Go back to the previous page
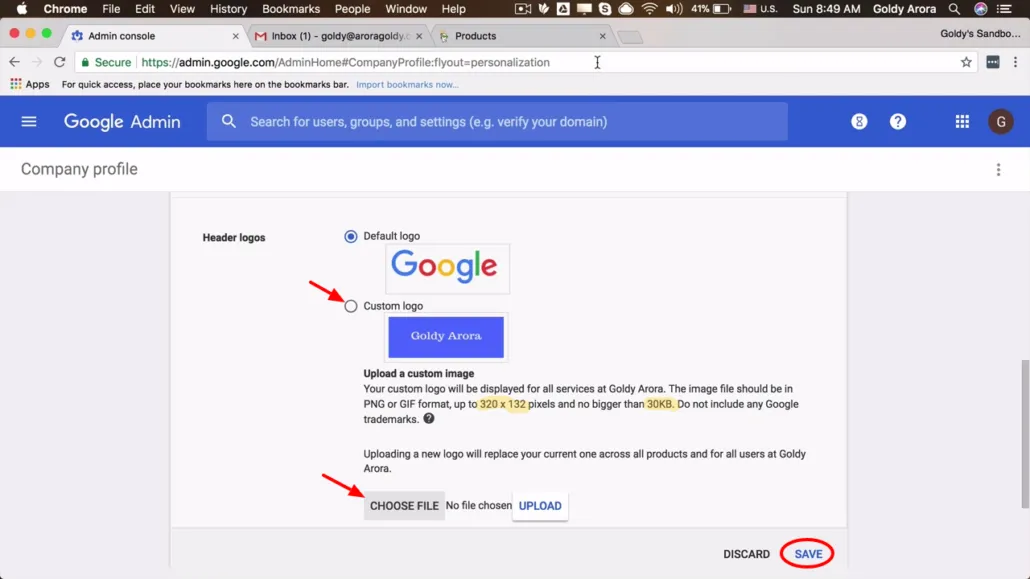Viewport: 1030px width, 579px height. pyautogui.click(x=14, y=62)
